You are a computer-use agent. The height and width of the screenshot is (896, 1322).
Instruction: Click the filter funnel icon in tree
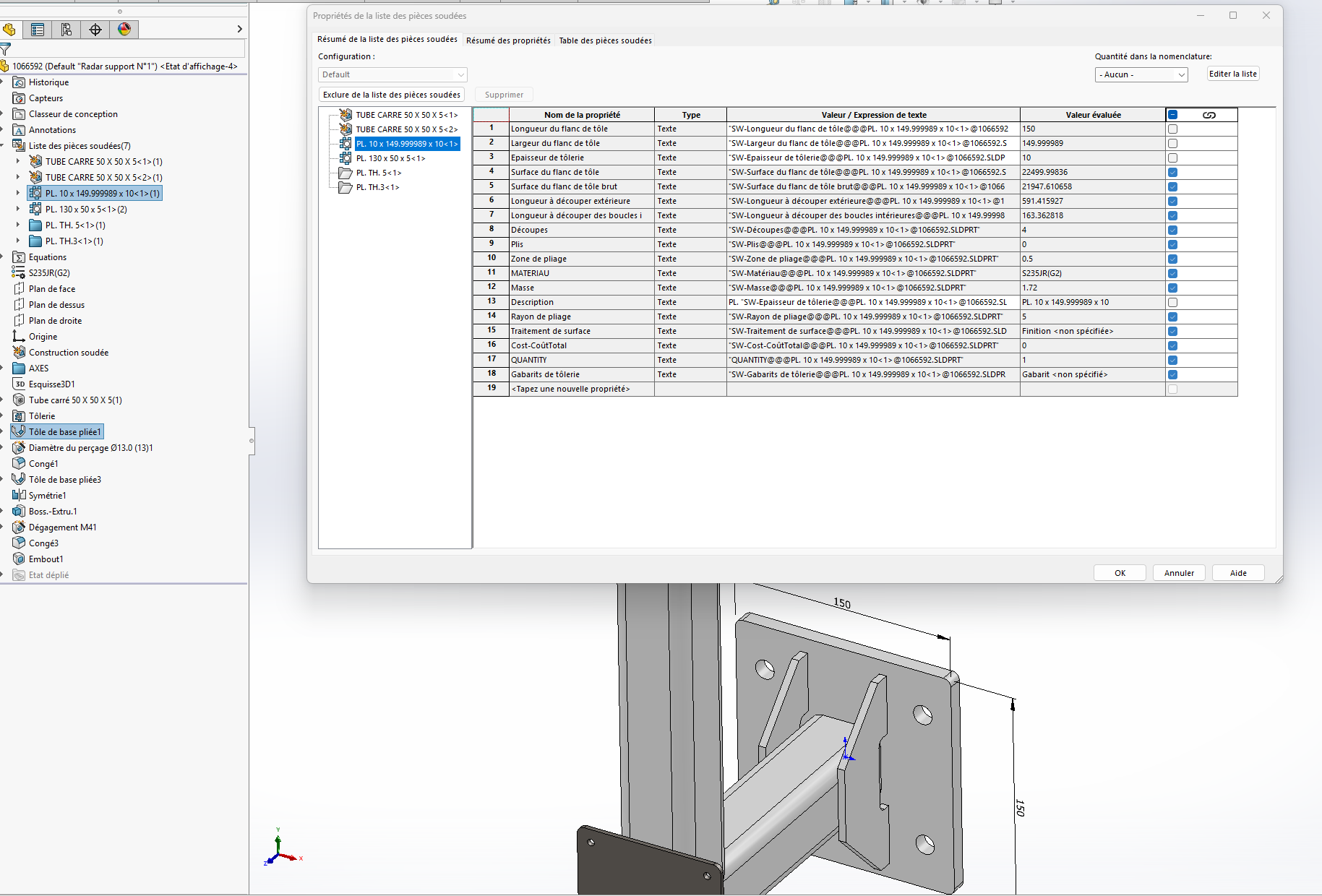click(6, 49)
